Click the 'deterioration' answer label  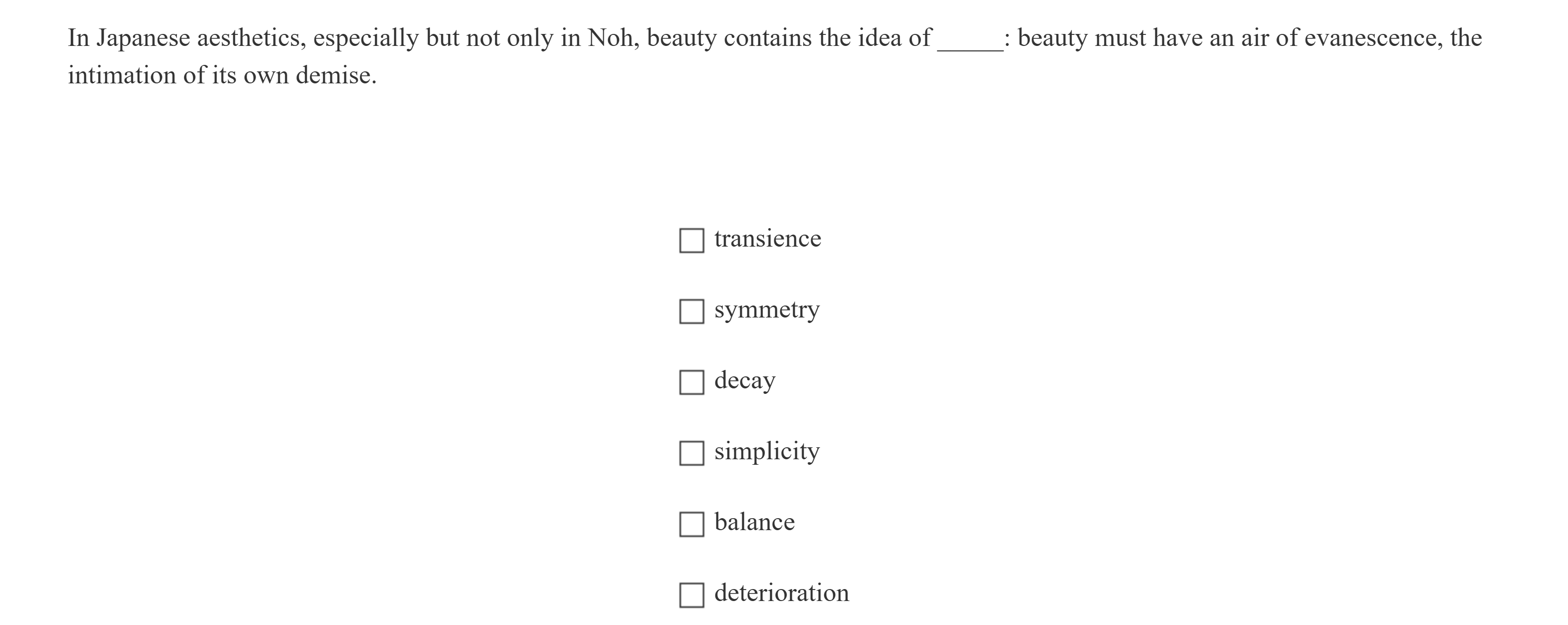coord(781,594)
